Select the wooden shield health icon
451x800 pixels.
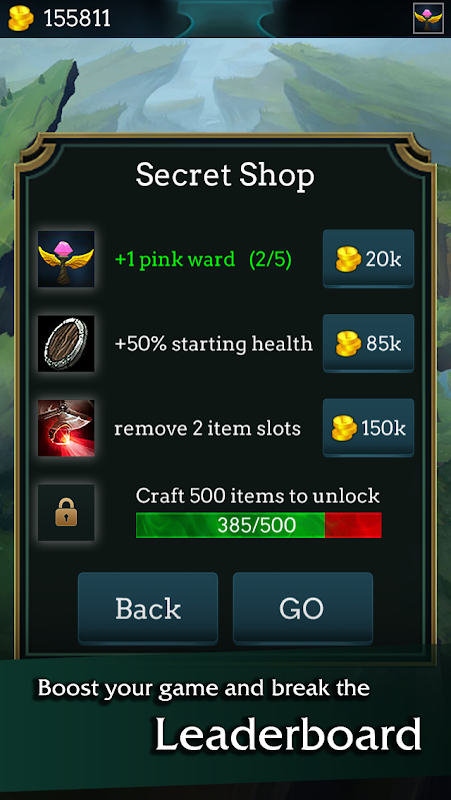point(66,343)
